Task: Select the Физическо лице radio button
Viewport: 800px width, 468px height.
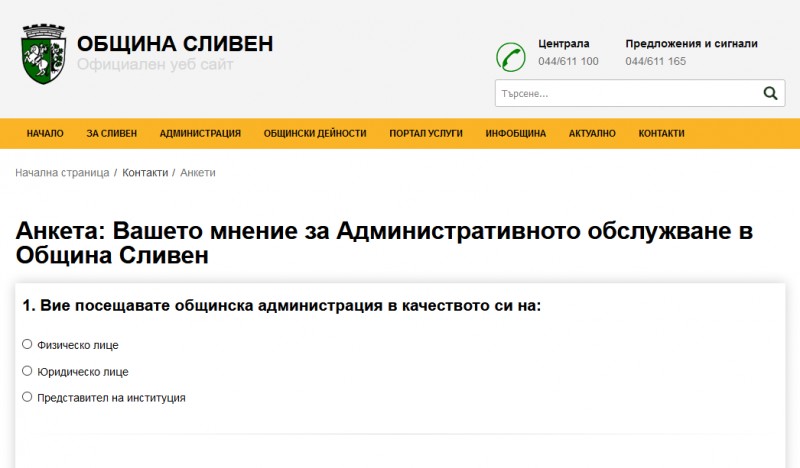Action: click(x=27, y=344)
